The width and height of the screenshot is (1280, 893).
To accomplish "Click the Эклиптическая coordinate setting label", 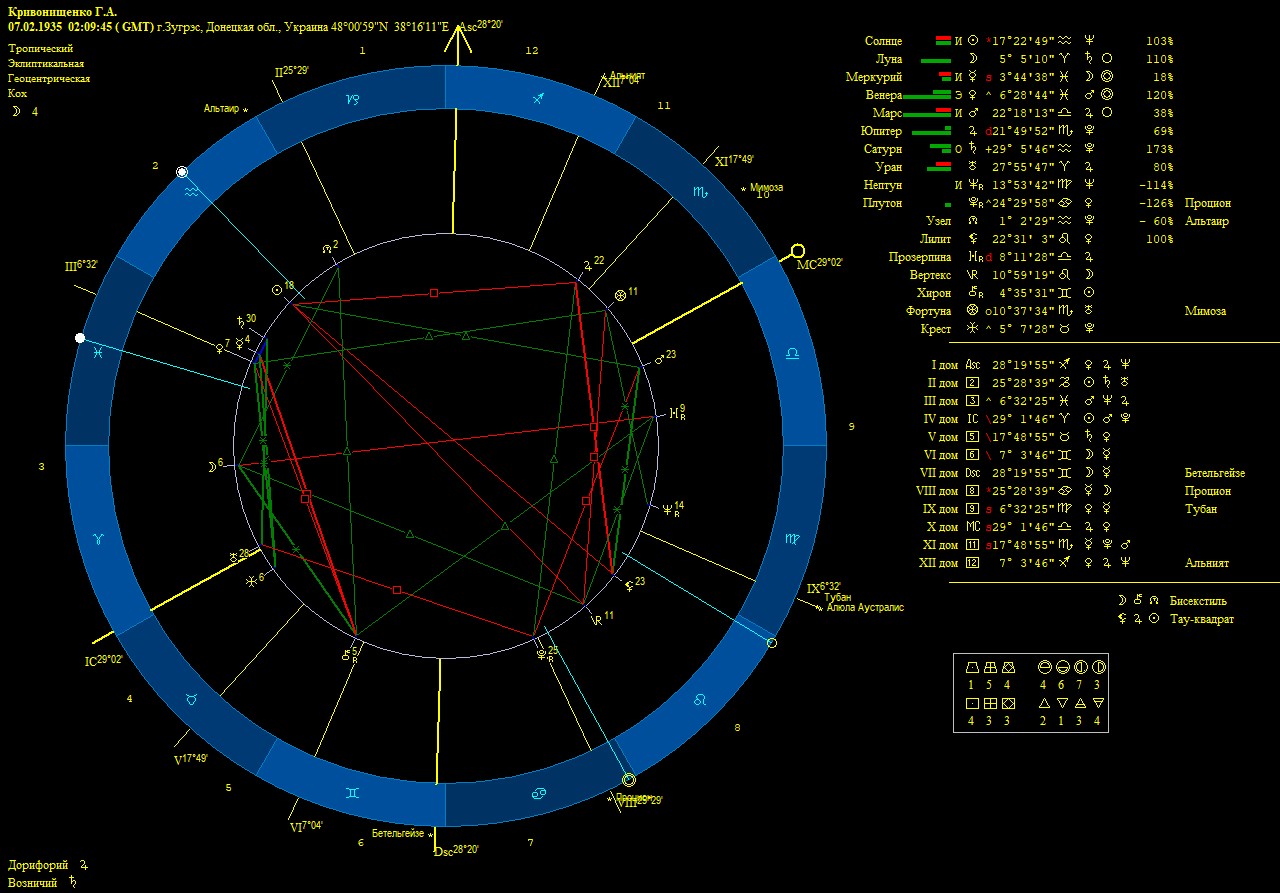I will tap(47, 63).
